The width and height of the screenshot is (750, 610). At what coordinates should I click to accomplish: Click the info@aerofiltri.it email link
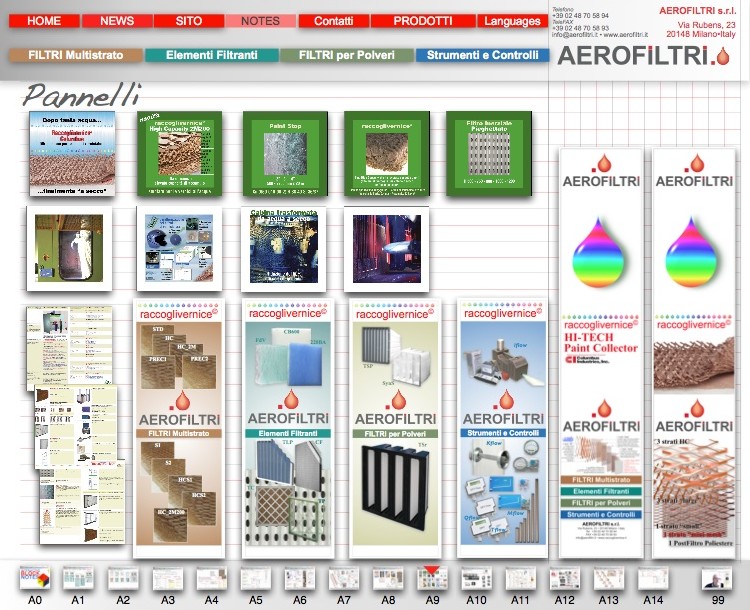tap(574, 34)
